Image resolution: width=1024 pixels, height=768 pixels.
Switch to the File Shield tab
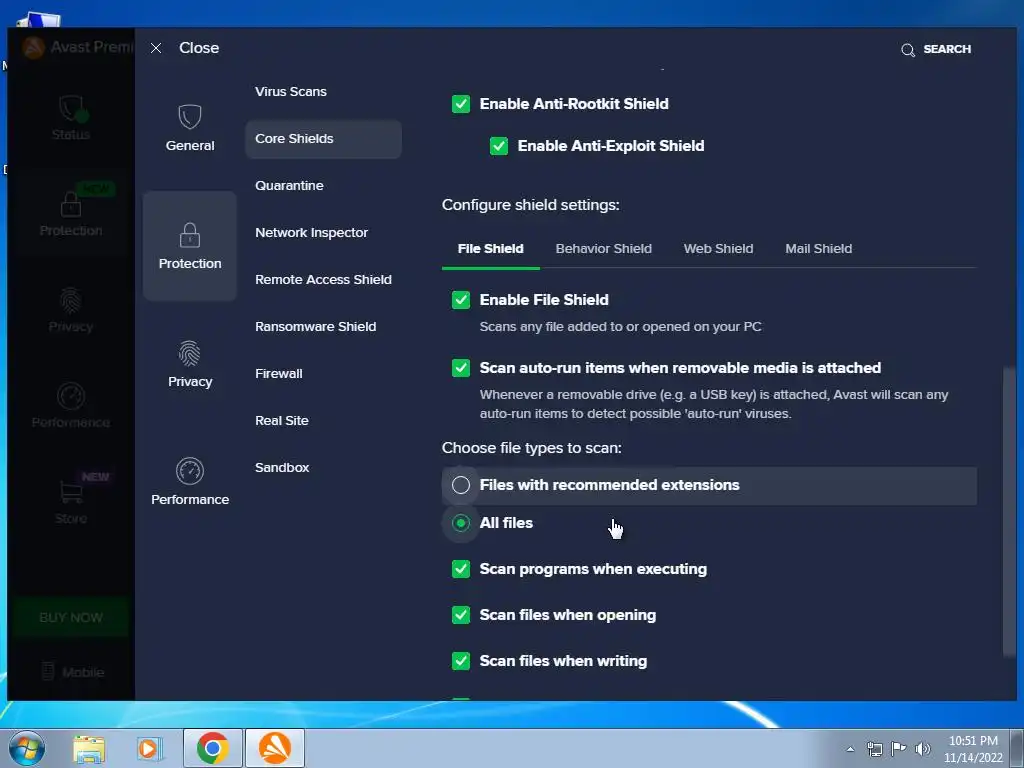click(x=490, y=249)
